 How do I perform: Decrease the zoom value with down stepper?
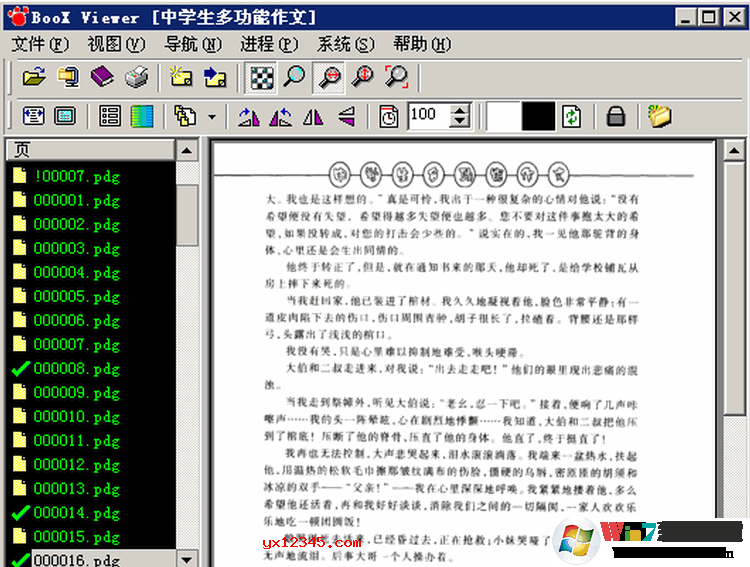pos(460,122)
